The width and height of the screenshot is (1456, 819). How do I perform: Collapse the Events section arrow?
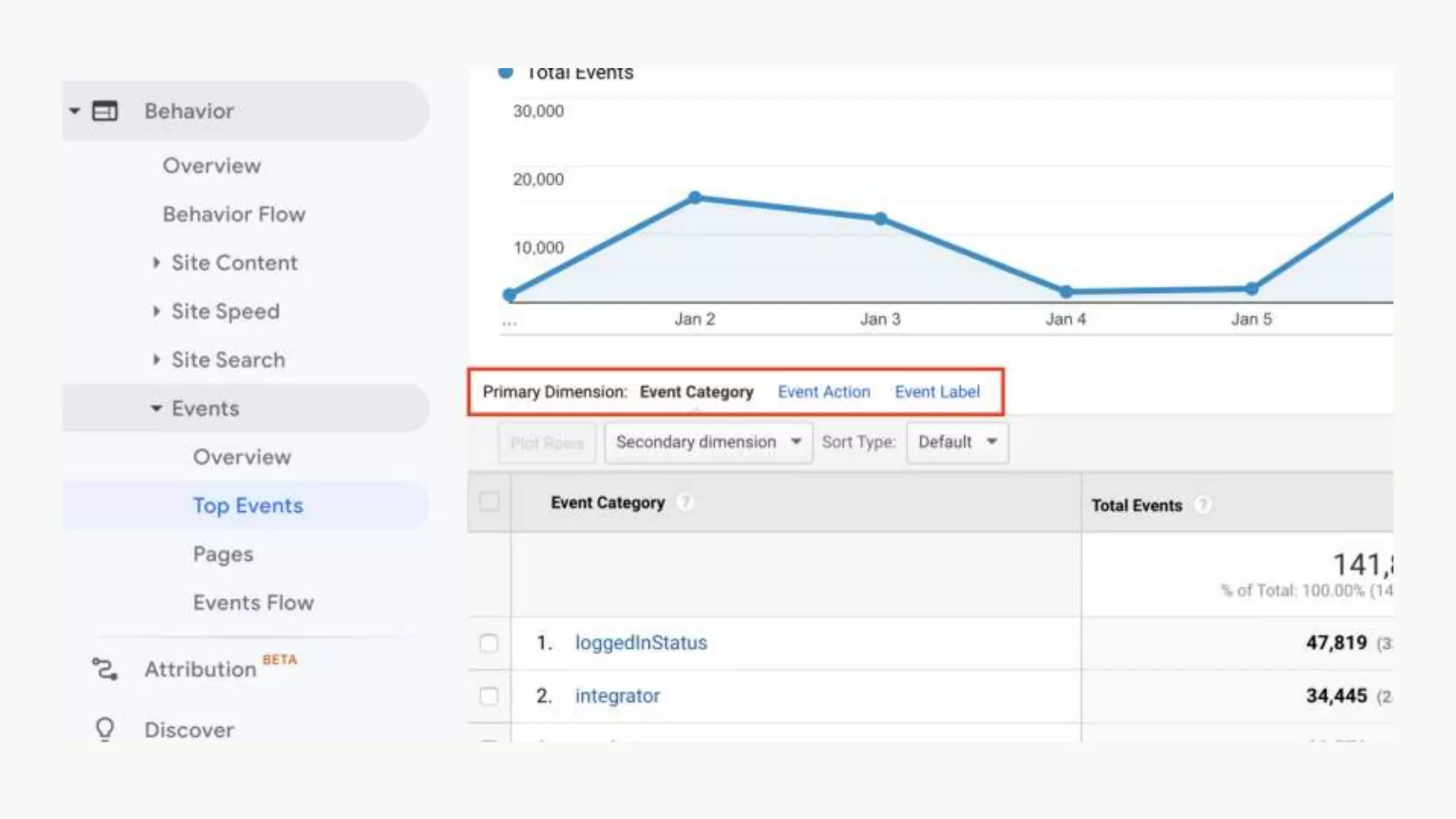[x=156, y=408]
